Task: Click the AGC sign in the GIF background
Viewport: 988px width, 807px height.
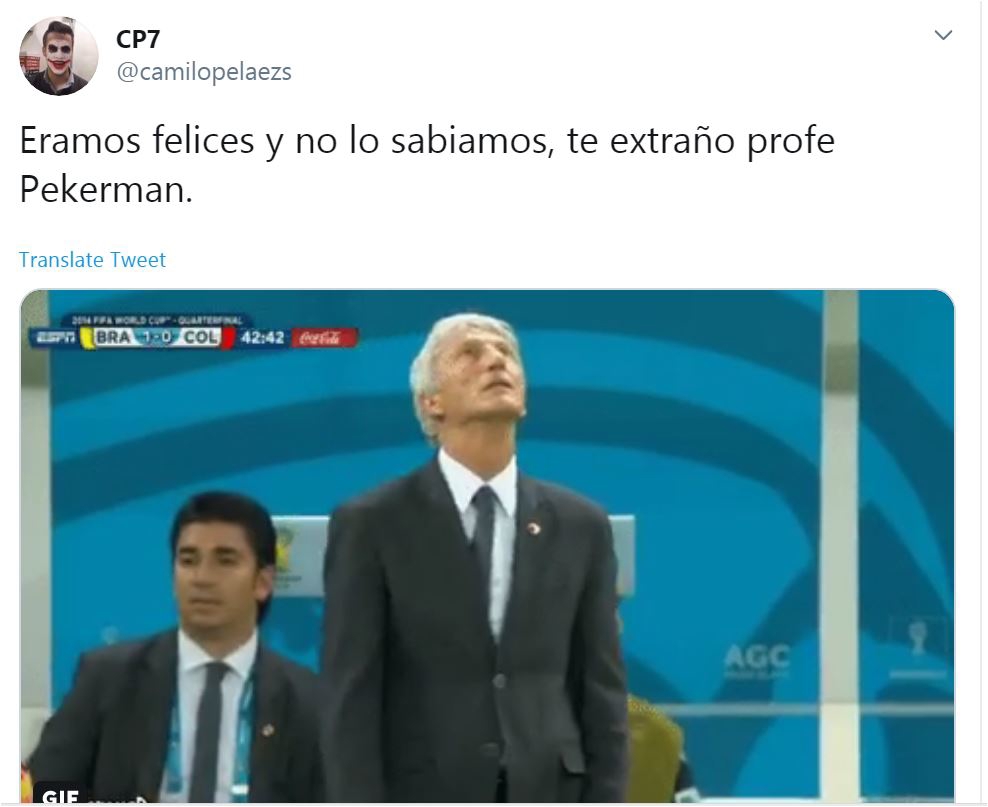Action: coord(756,658)
